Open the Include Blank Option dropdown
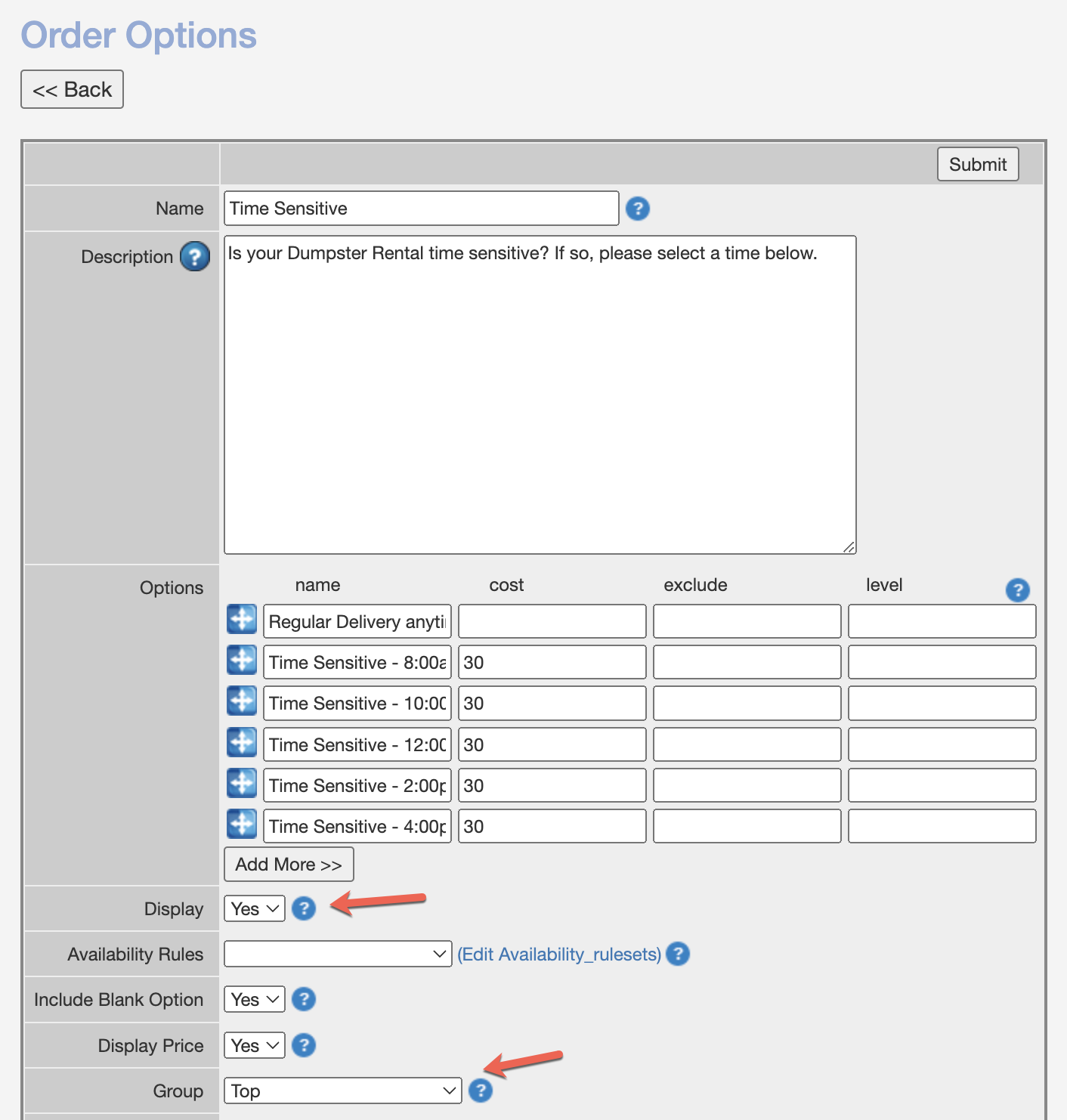The image size is (1067, 1120). (x=255, y=999)
